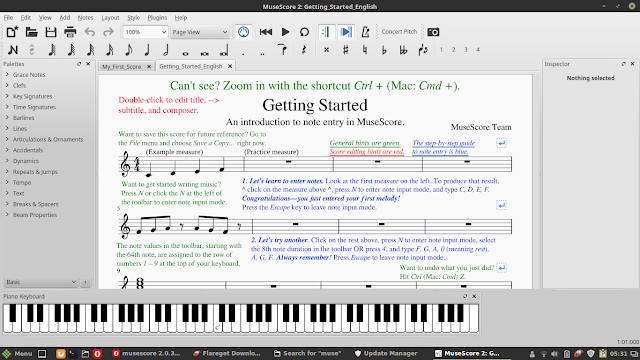The height and width of the screenshot is (360, 640).
Task: Select the quarter note duration
Action: coord(147,50)
